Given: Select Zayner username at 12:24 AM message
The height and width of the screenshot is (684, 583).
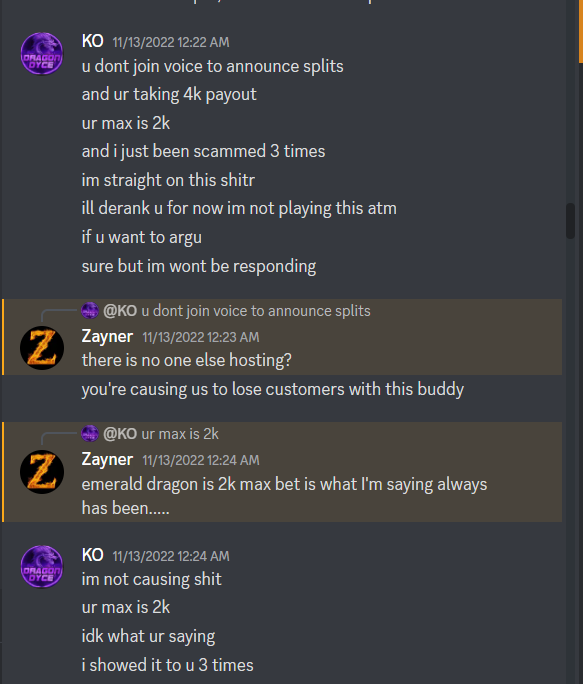Looking at the screenshot, I should tap(107, 459).
